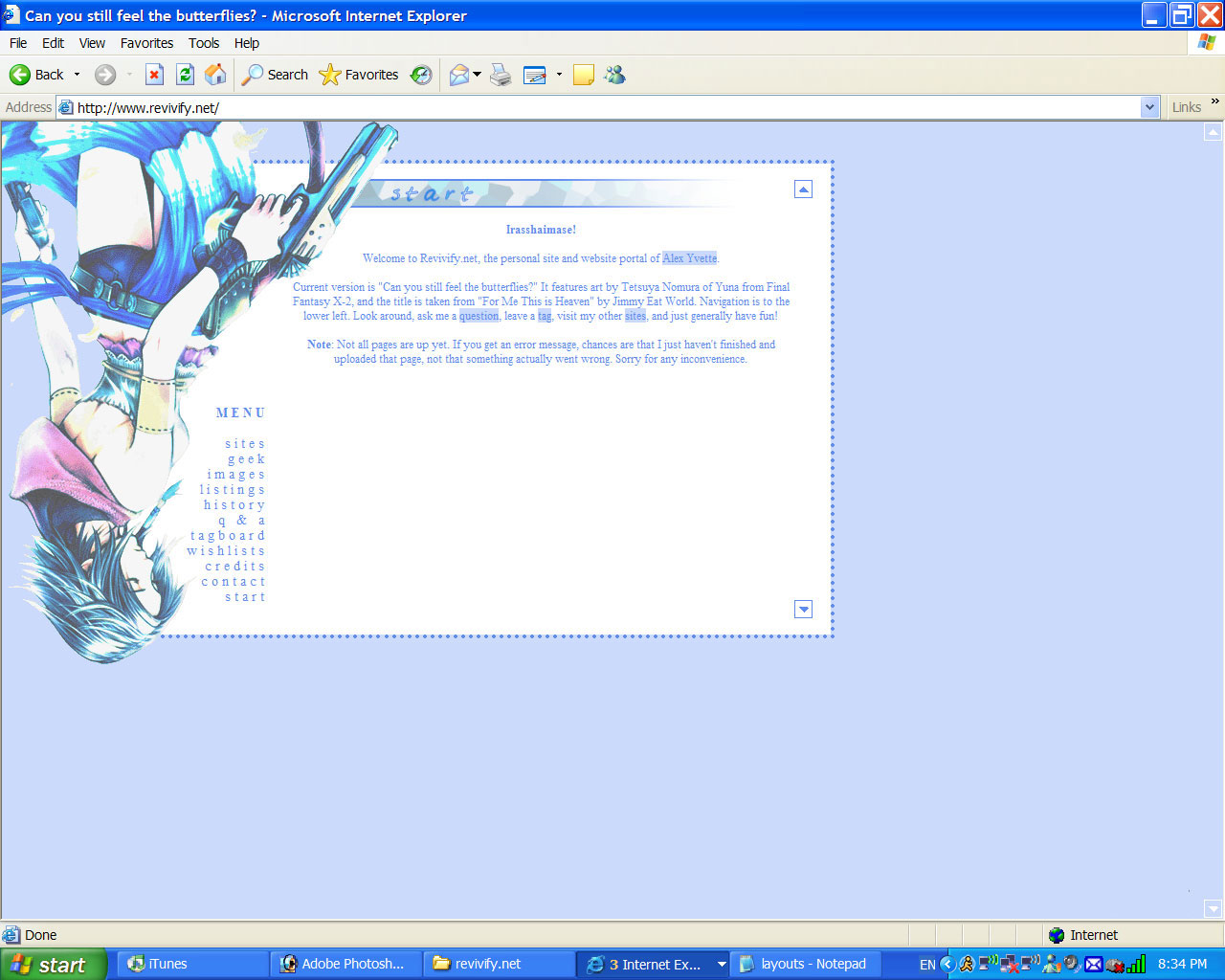This screenshot has height=980, width=1225.
Task: Click the EN language indicator
Action: (x=927, y=965)
